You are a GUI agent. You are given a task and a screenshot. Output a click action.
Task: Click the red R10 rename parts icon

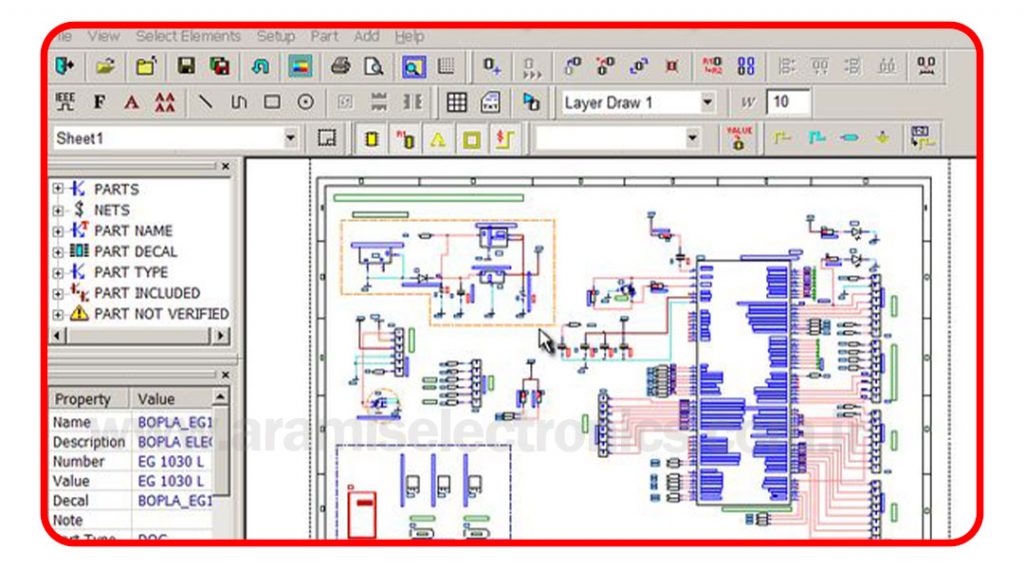pyautogui.click(x=712, y=65)
